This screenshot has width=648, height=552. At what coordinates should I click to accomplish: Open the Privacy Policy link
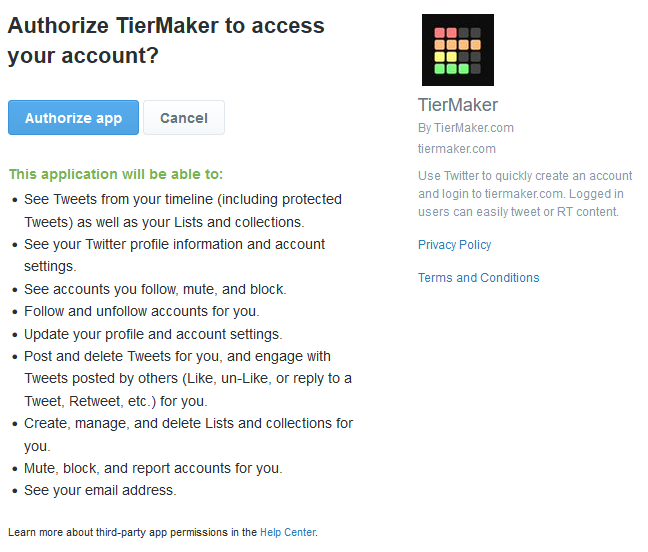click(x=454, y=245)
